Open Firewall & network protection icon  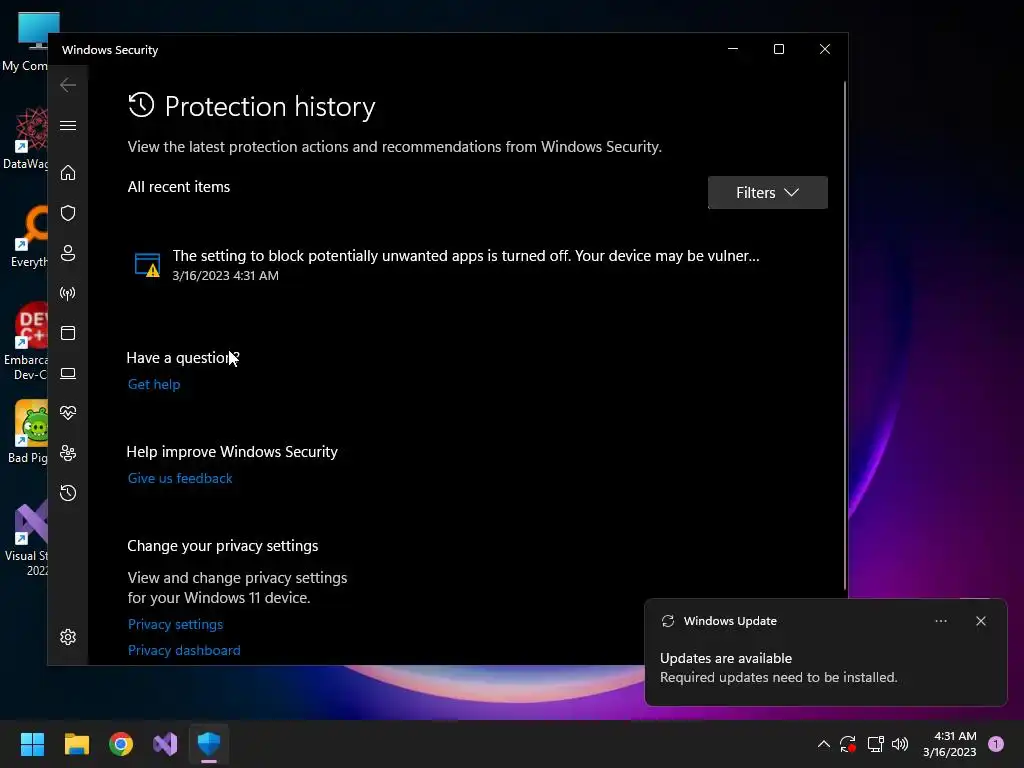pos(68,293)
